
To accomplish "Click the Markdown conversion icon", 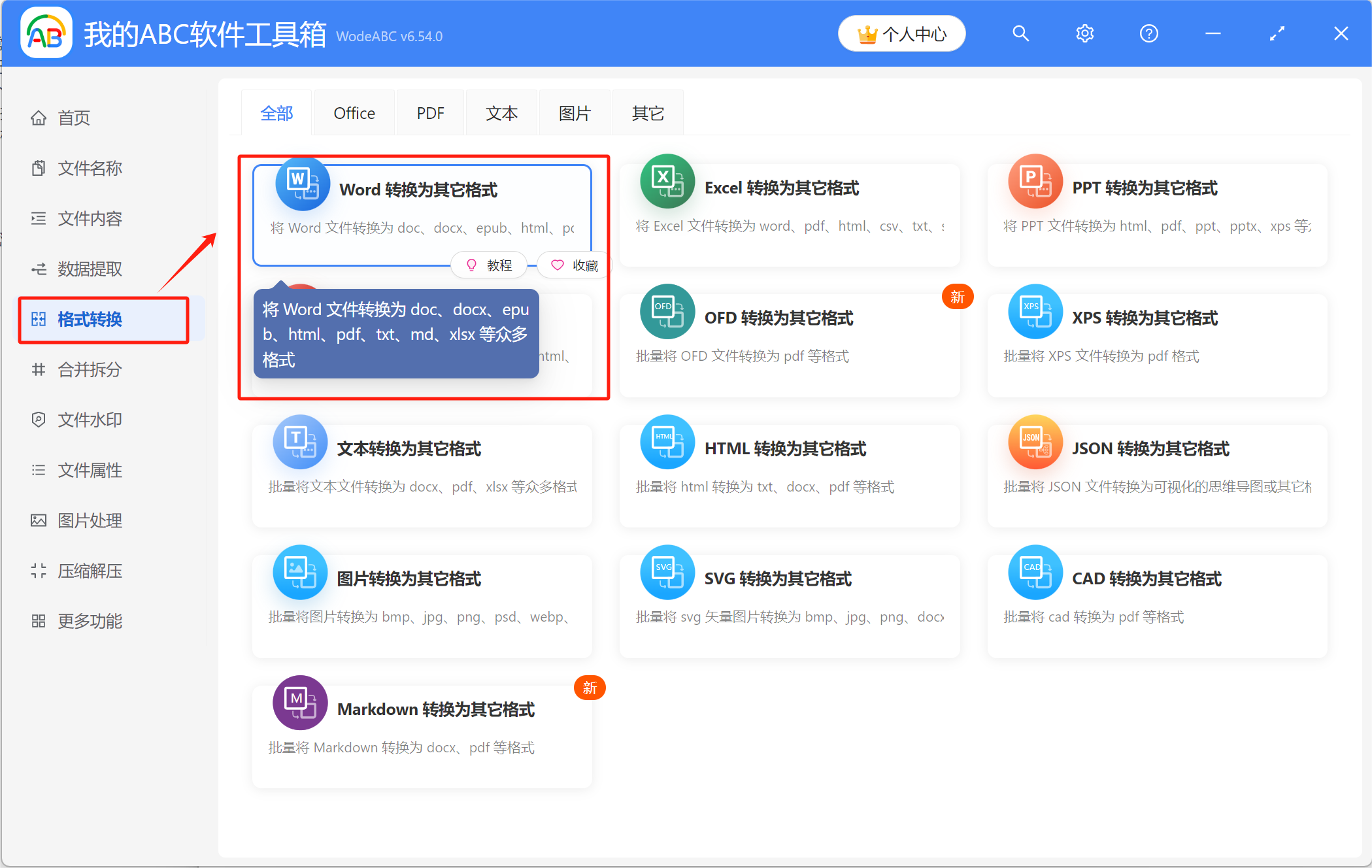I will tap(300, 703).
